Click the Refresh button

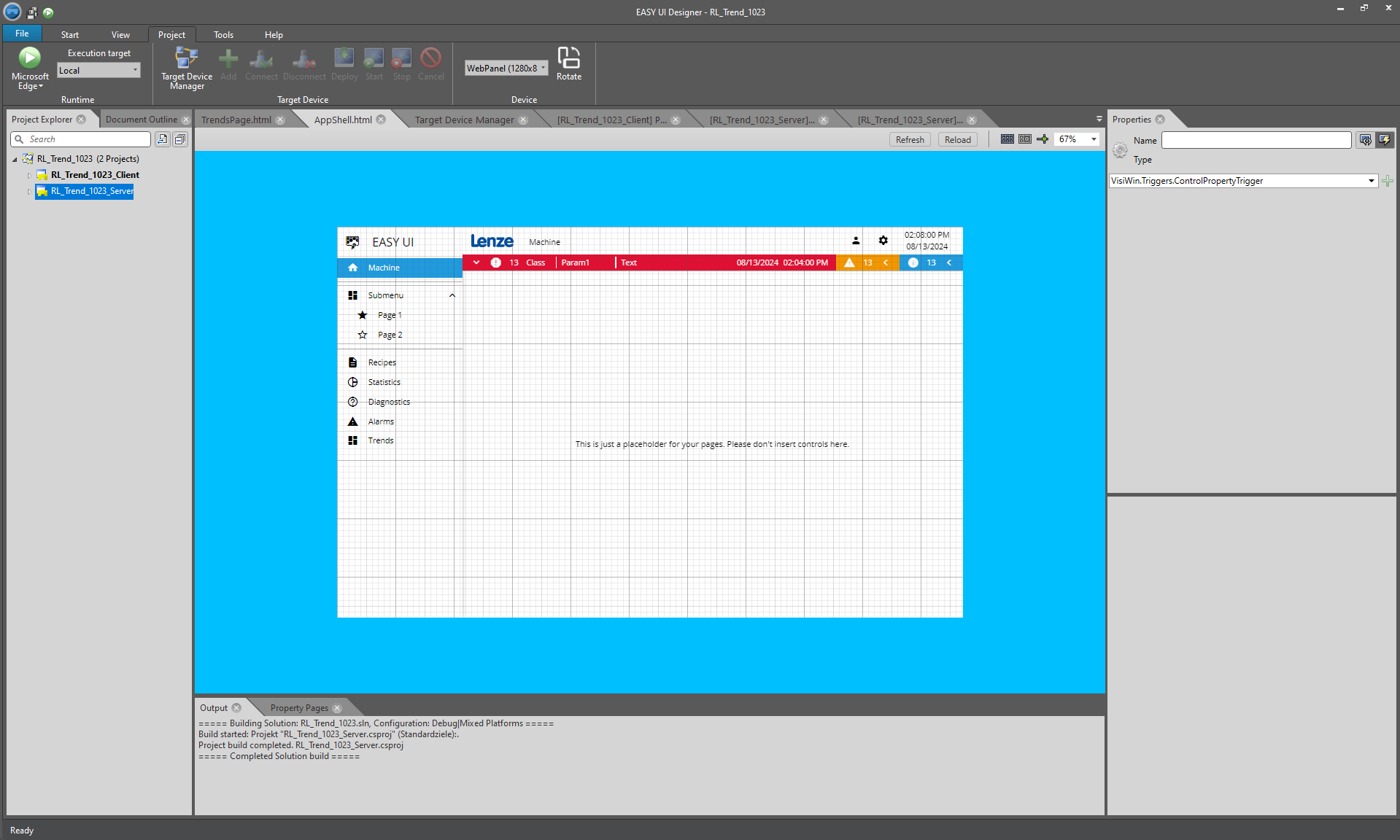point(909,139)
